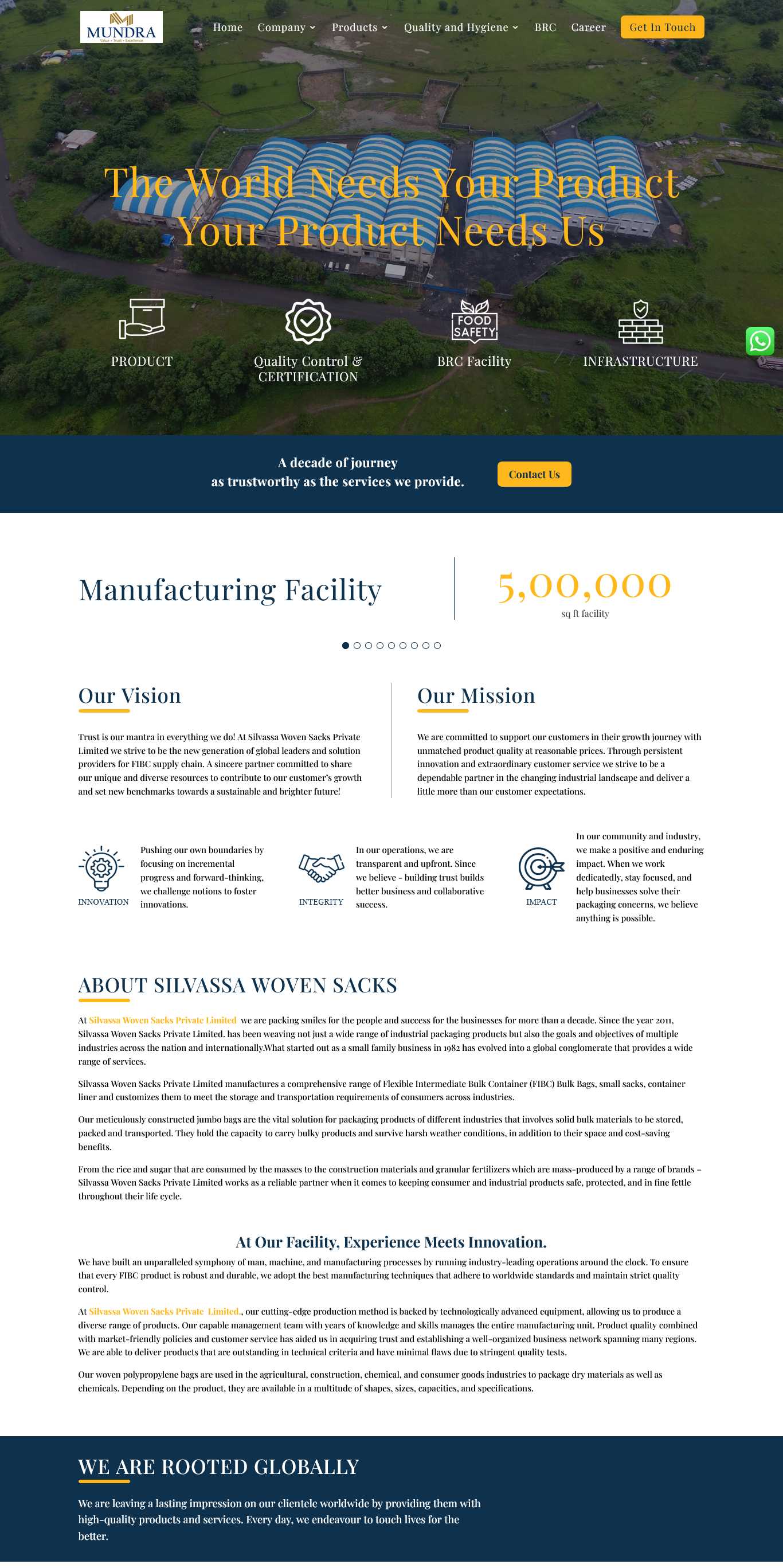Expand Quality and Hygiene dropdown
The image size is (783, 1568).
pyautogui.click(x=461, y=28)
